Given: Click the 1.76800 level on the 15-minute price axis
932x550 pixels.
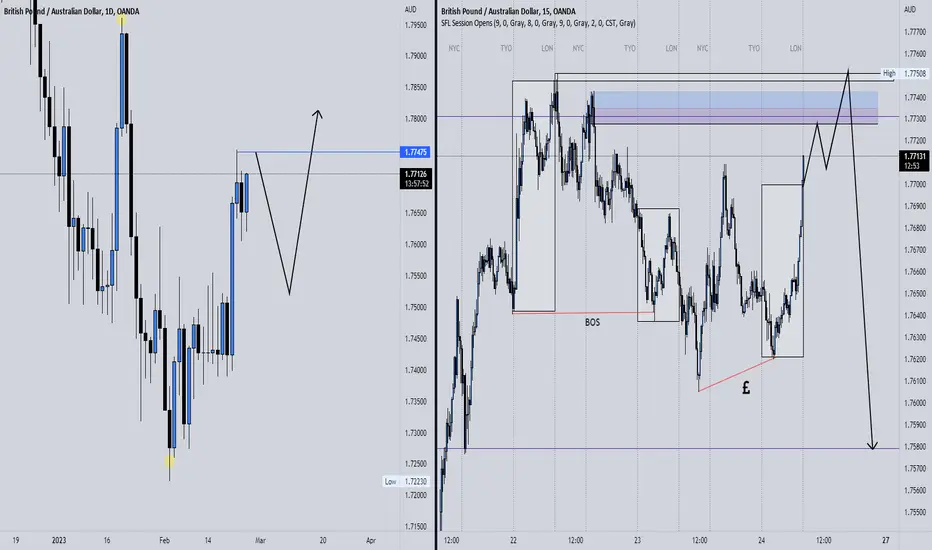Looking at the screenshot, I should [x=915, y=228].
